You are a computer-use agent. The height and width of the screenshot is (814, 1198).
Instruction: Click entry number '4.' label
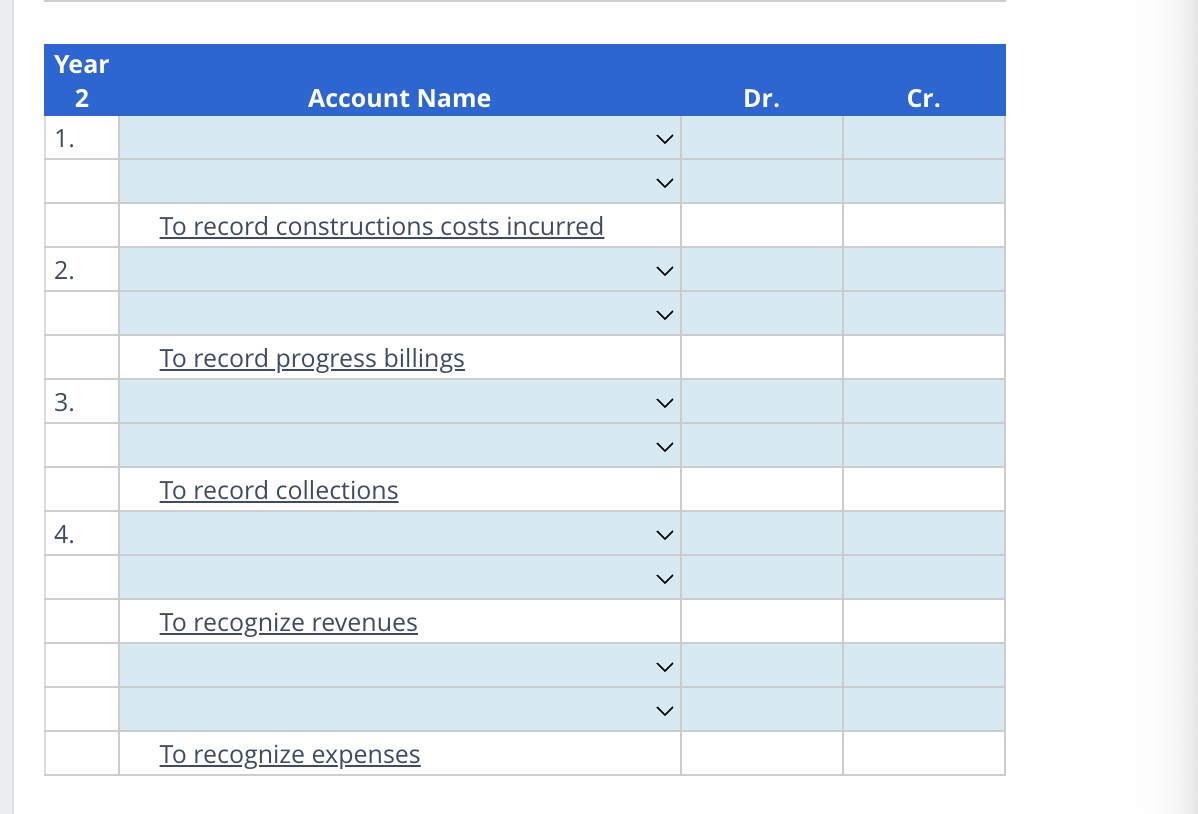click(64, 534)
